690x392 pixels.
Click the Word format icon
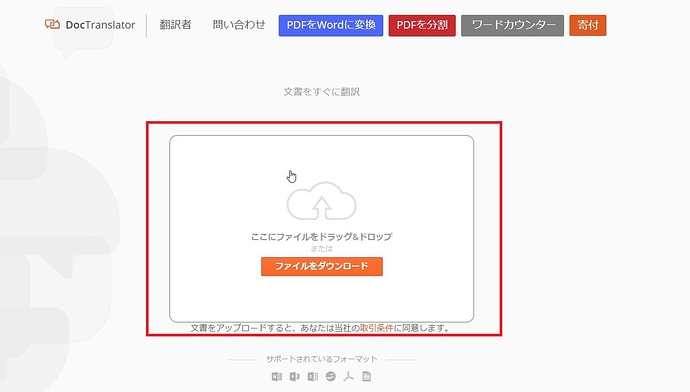point(276,377)
